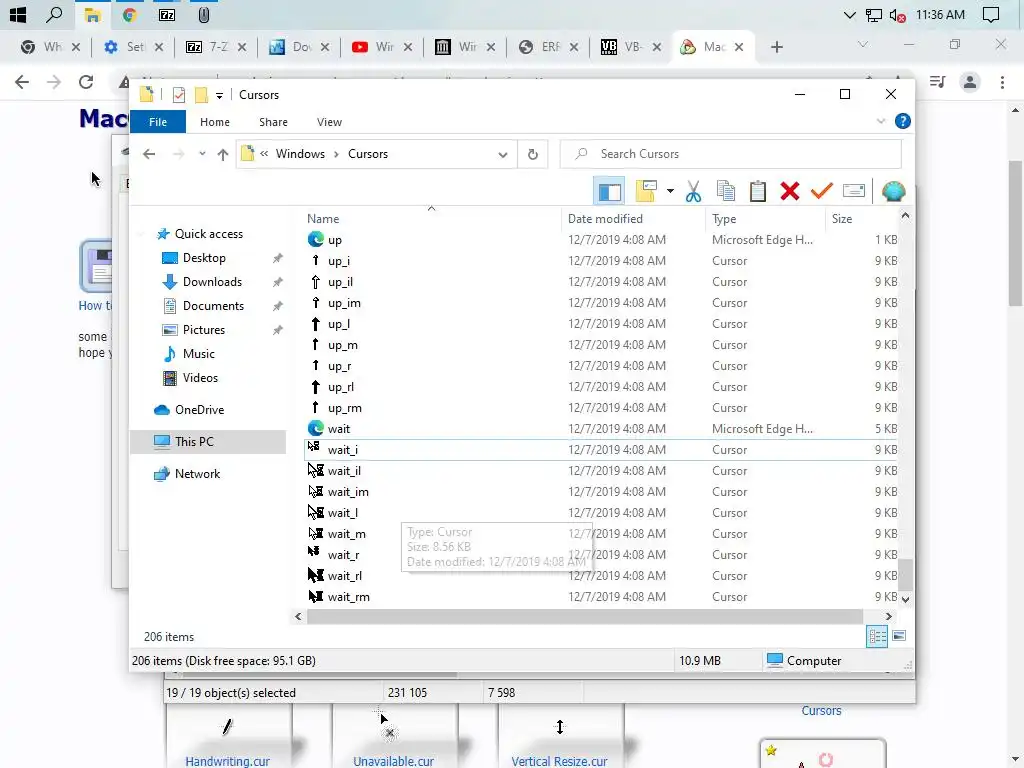Image resolution: width=1024 pixels, height=768 pixels.
Task: Open the blue help question mark
Action: coord(903,121)
